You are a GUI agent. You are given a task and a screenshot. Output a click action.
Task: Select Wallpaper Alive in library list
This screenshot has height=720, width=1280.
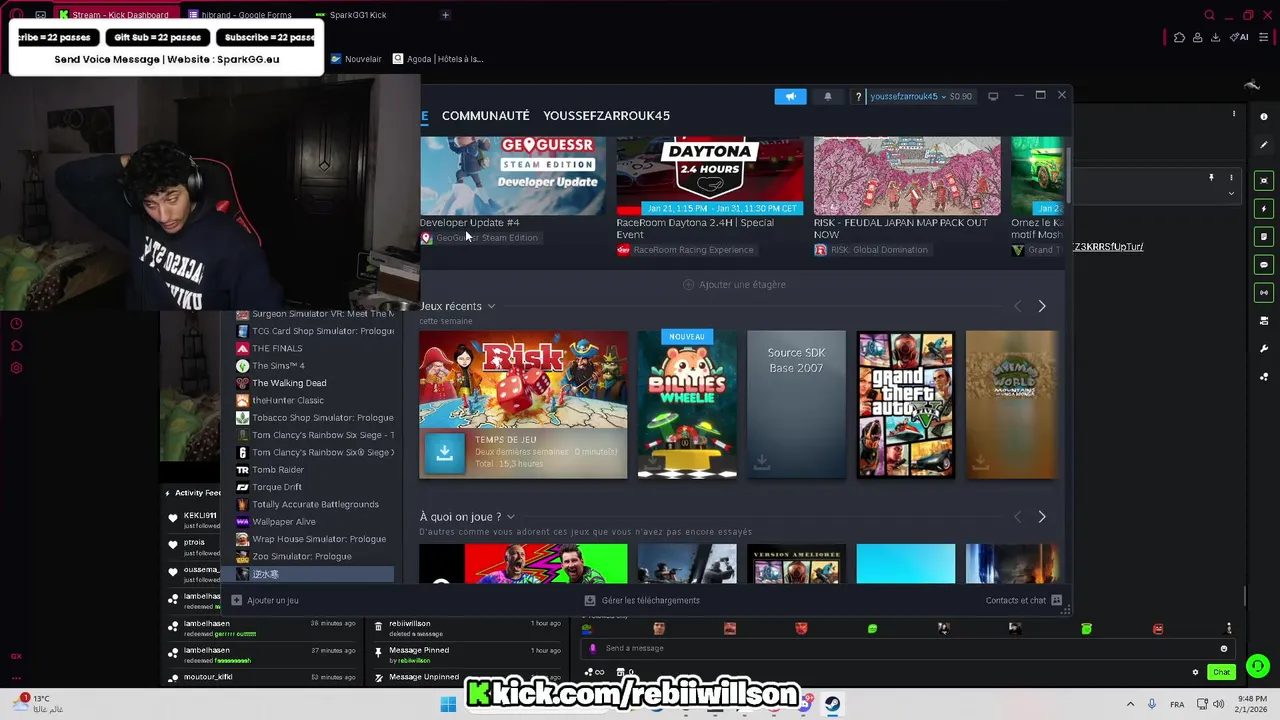tap(314, 522)
